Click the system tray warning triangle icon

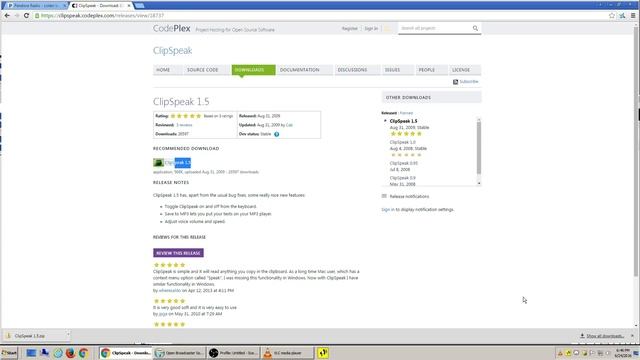tap(560, 353)
